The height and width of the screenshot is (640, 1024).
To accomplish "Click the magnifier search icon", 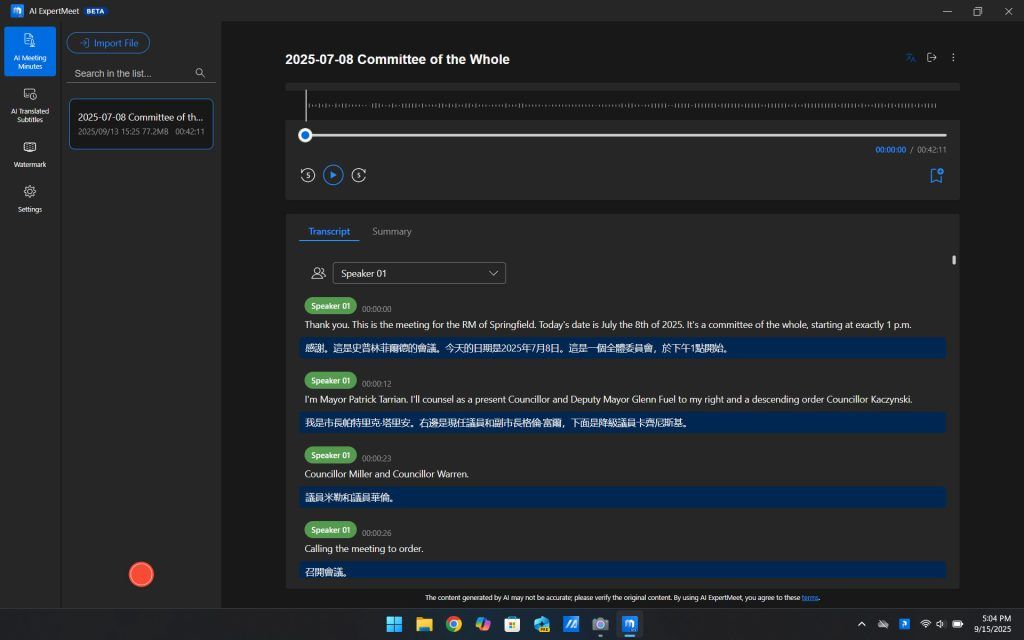I will click(200, 72).
